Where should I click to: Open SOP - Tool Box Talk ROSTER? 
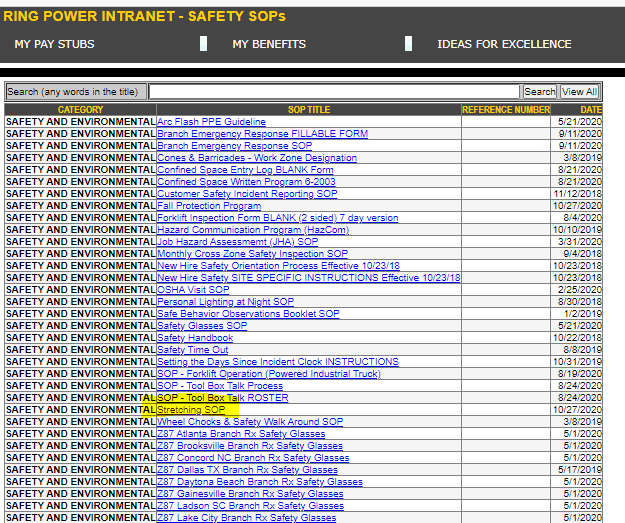pyautogui.click(x=222, y=398)
